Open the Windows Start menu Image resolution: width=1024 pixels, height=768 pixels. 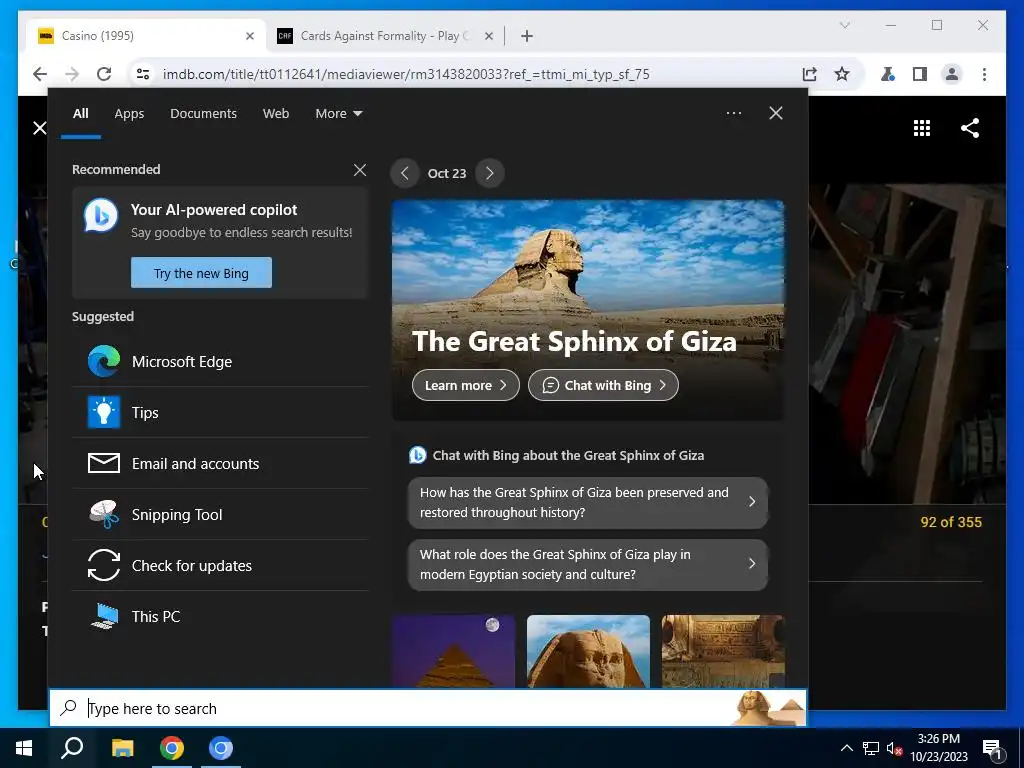24,748
